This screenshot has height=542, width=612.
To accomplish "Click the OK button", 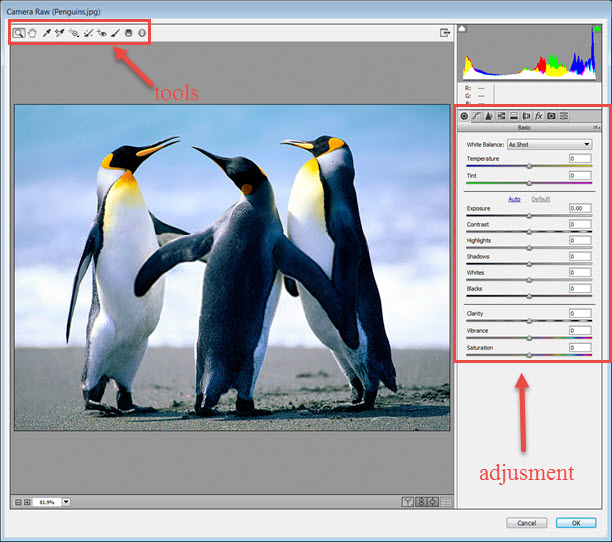I will coord(576,523).
